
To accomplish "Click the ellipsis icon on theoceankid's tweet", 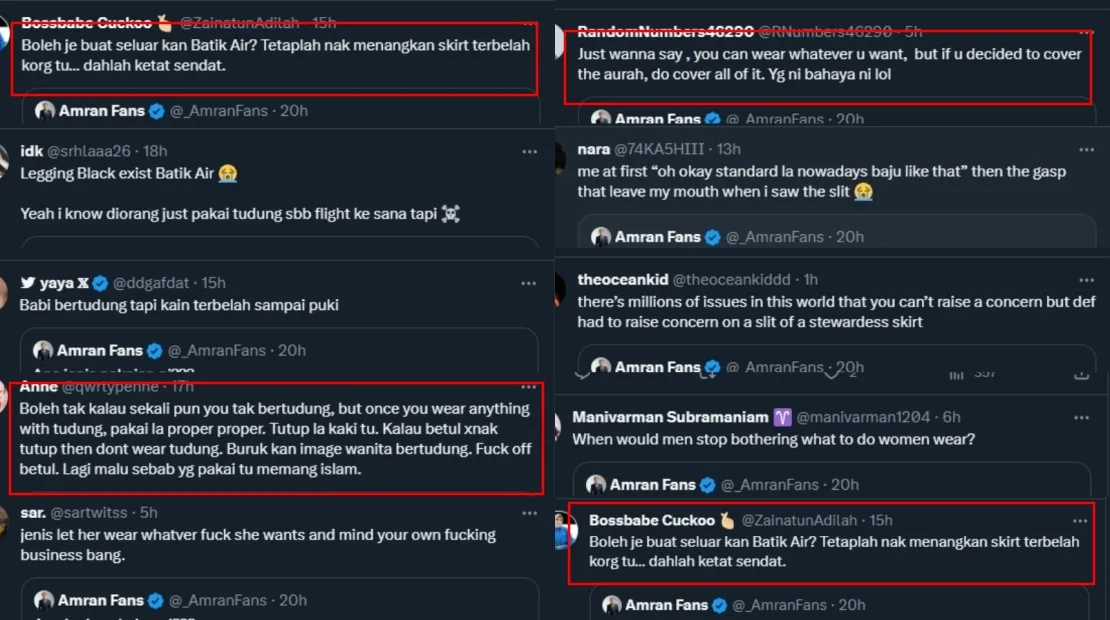I will (1081, 280).
